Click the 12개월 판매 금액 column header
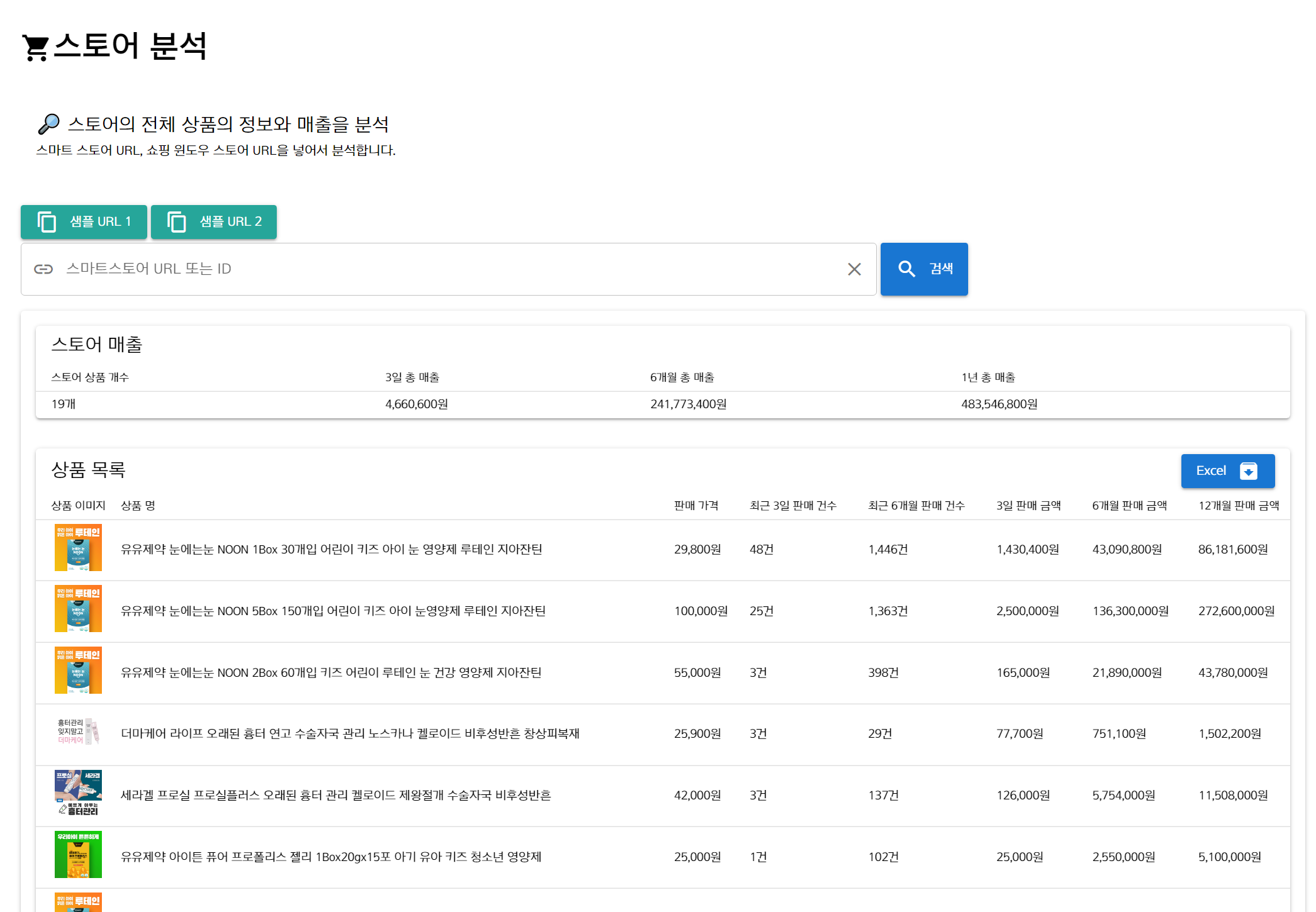1316x912 pixels. [1238, 506]
